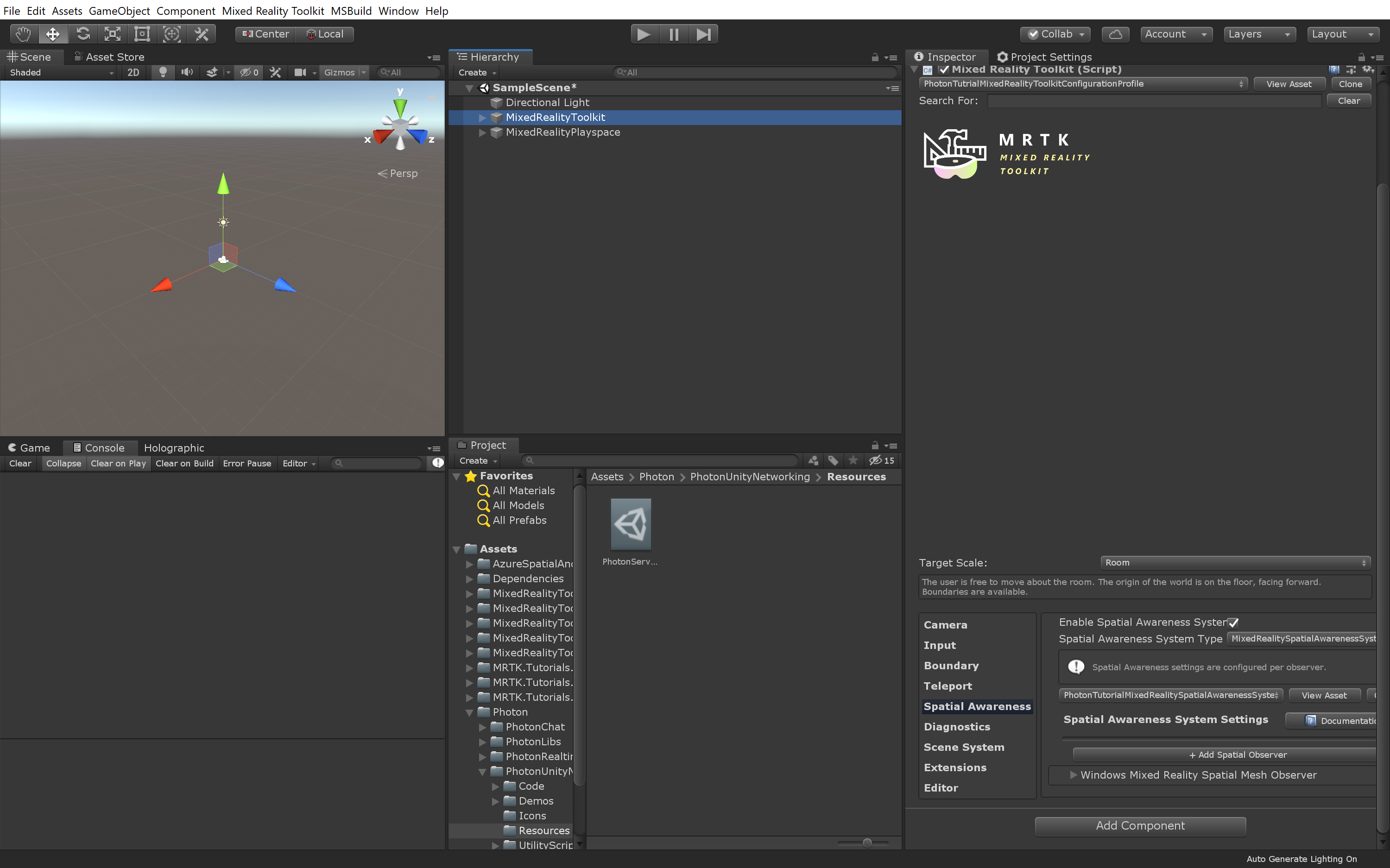This screenshot has width=1390, height=868.
Task: Toggle scene effects icon
Action: 212,72
